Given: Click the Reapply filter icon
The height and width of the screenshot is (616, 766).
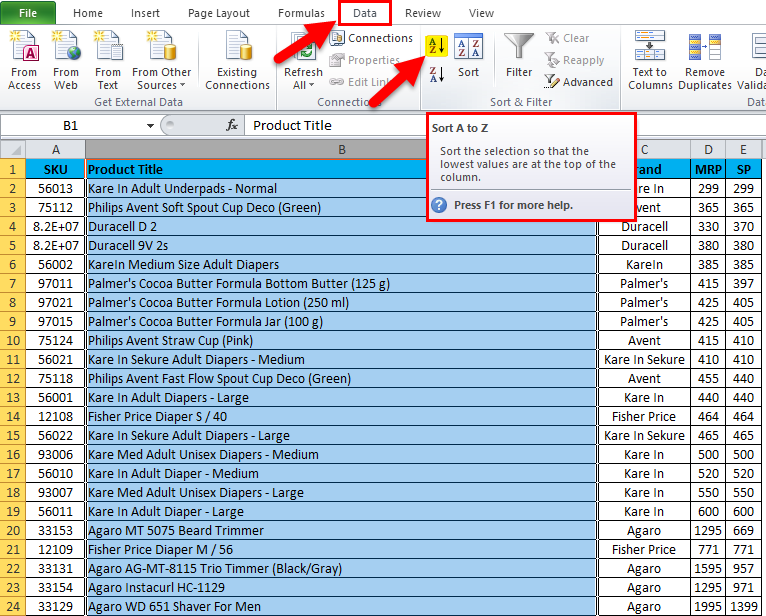Looking at the screenshot, I should point(552,60).
